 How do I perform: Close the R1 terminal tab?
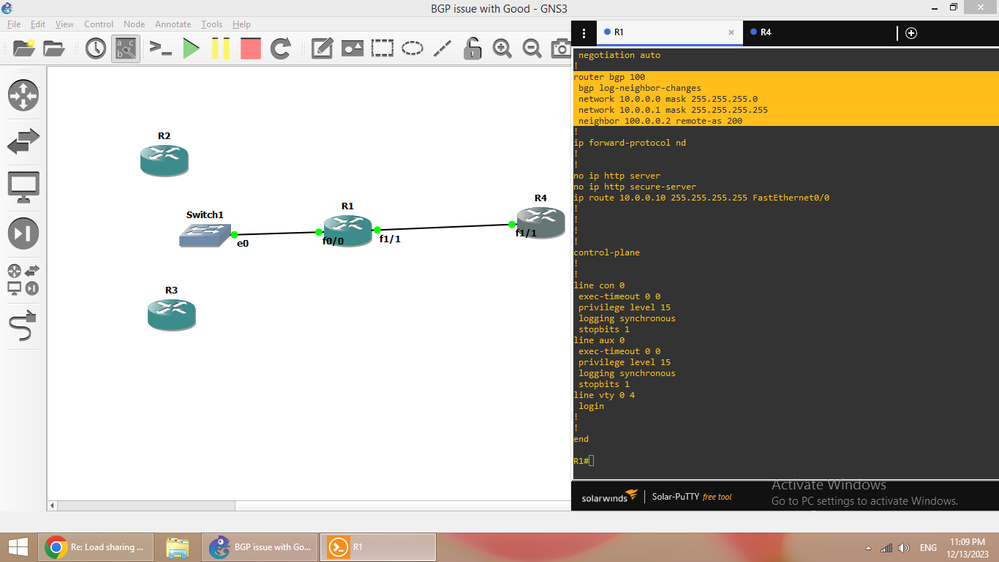point(731,32)
